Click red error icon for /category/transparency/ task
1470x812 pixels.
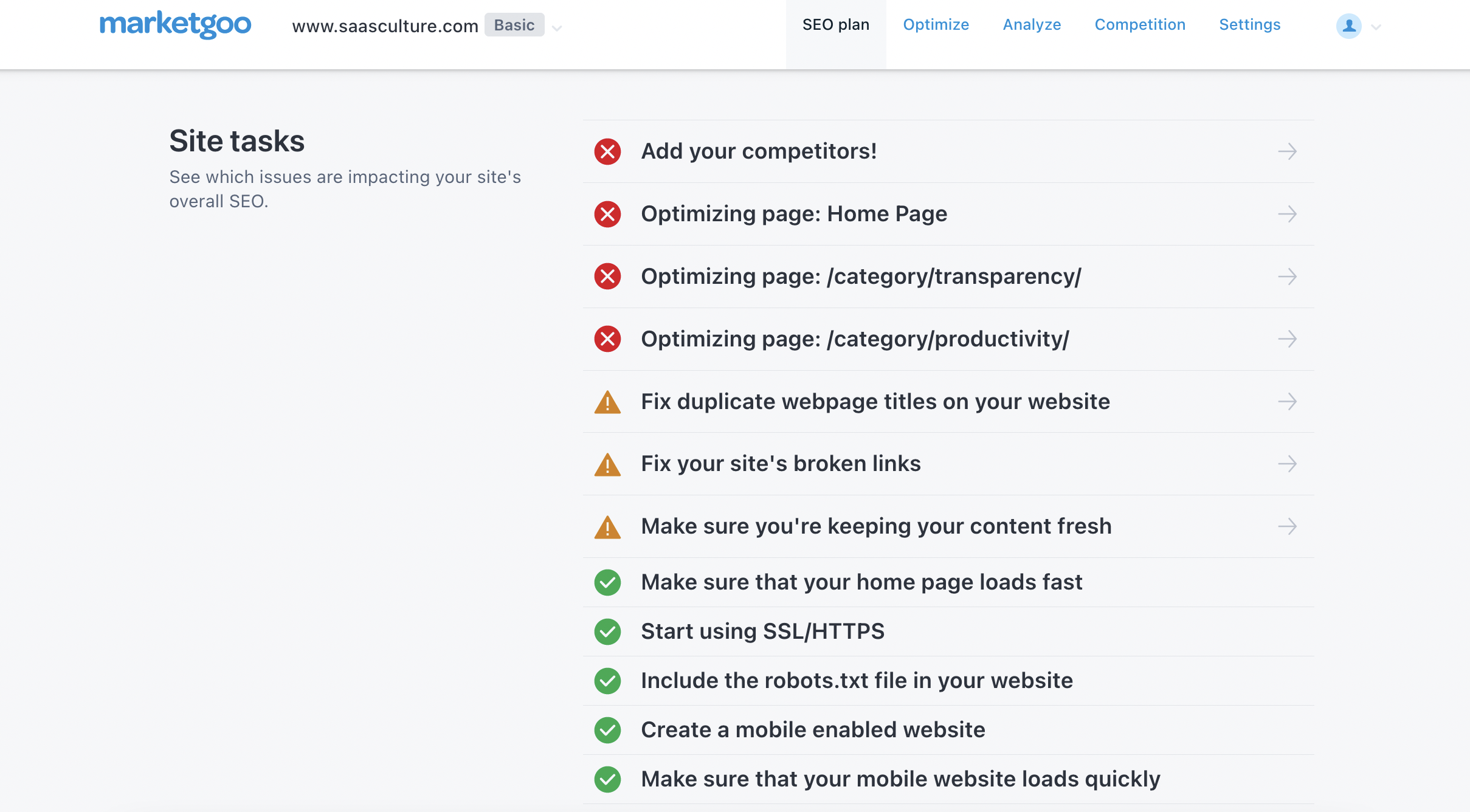click(607, 277)
